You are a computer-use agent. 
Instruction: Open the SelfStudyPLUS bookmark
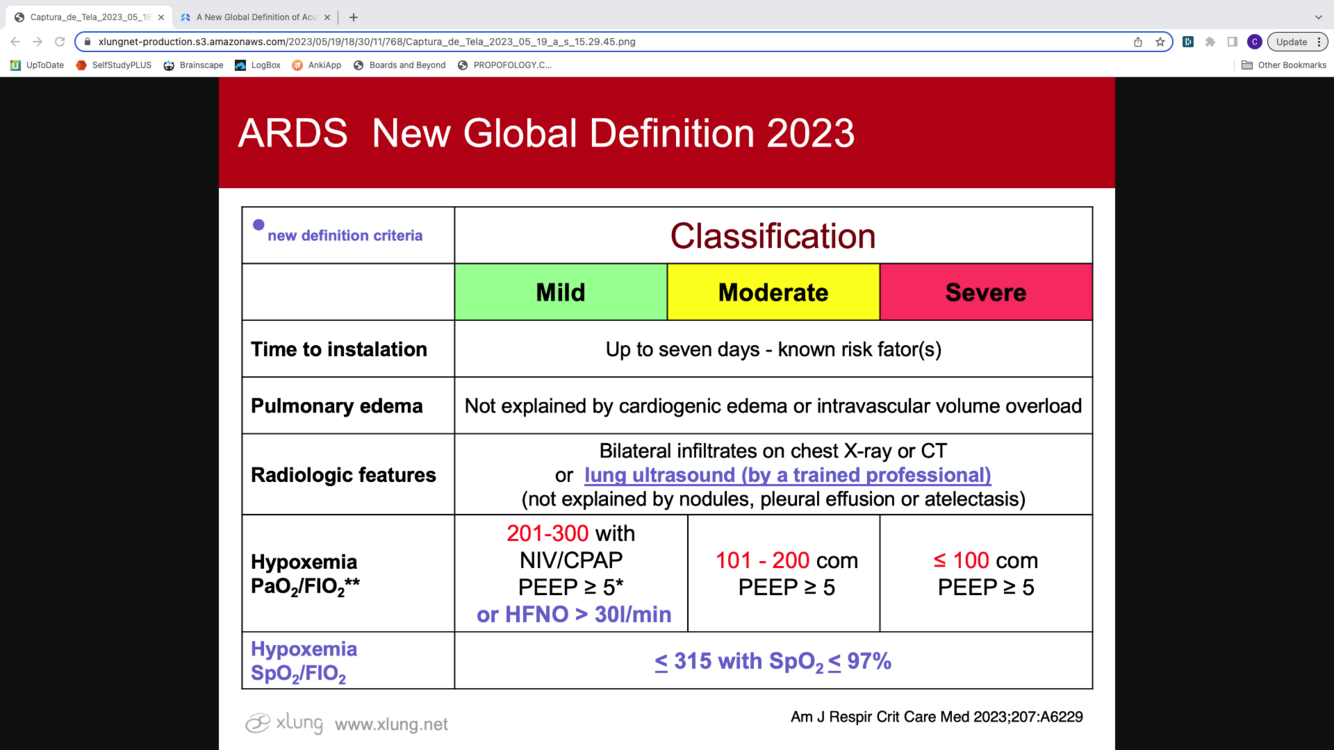tap(113, 65)
